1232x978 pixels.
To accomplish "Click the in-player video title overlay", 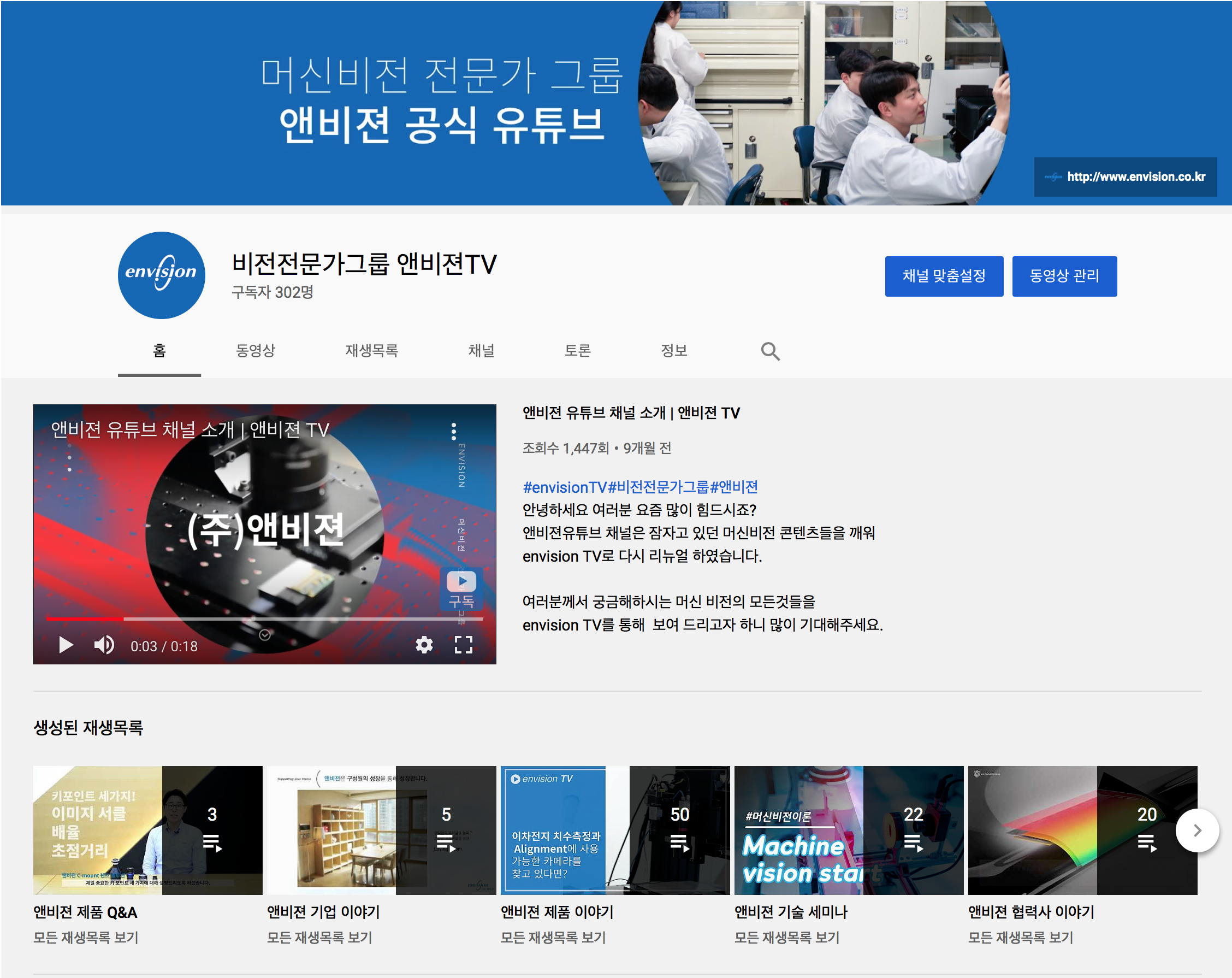I will coord(190,429).
